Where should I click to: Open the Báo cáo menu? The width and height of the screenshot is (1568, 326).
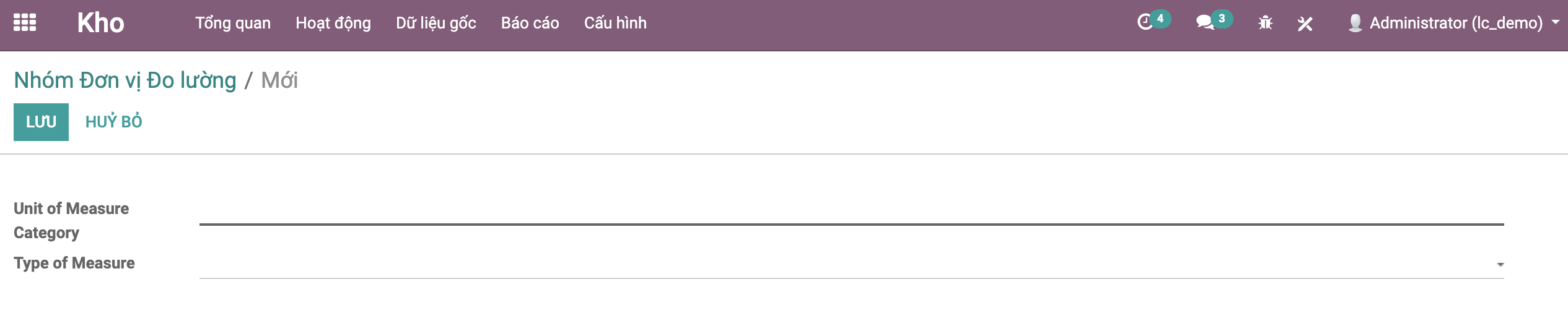coord(530,23)
